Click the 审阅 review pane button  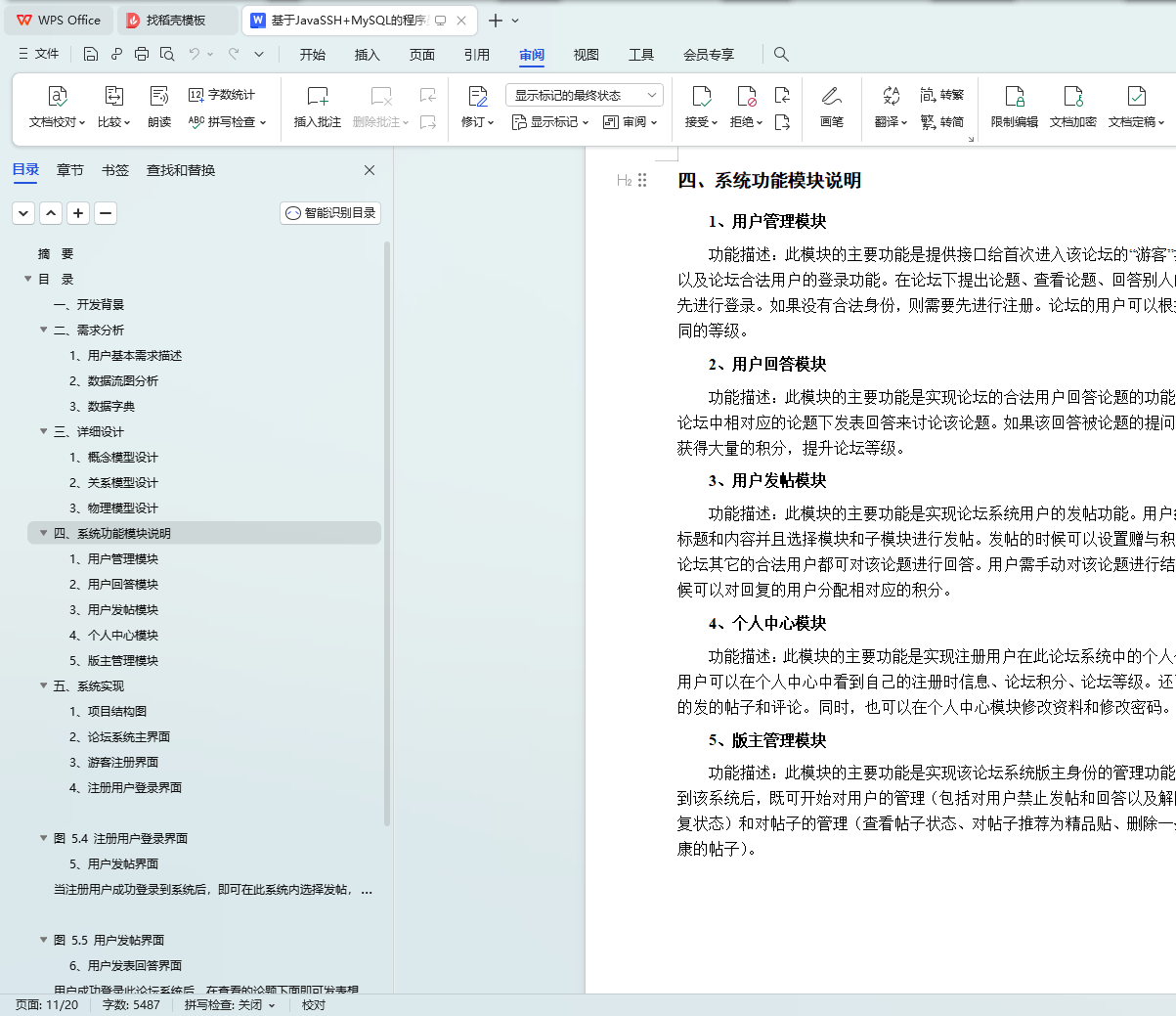coord(630,122)
